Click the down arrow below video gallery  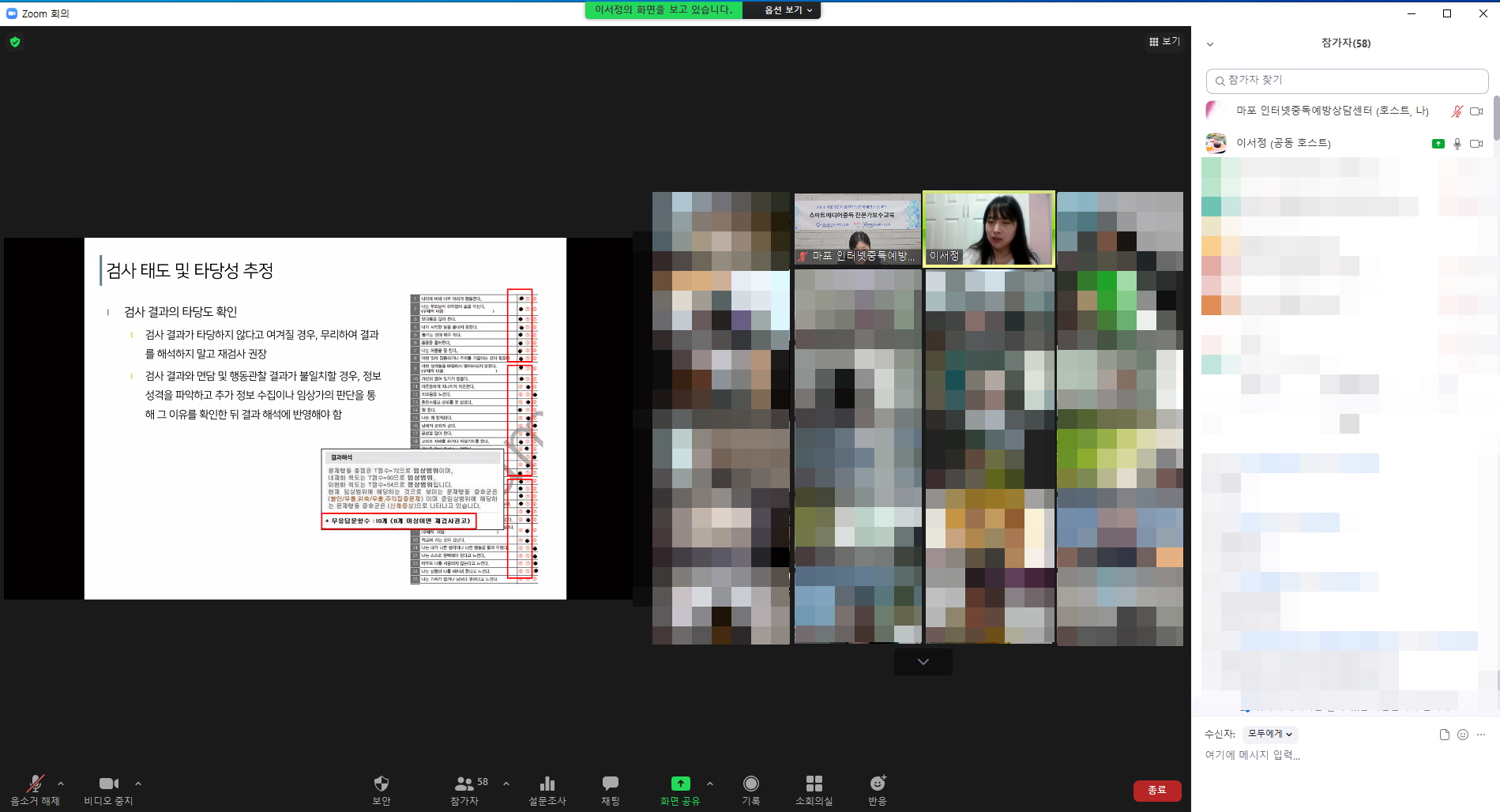[x=923, y=662]
